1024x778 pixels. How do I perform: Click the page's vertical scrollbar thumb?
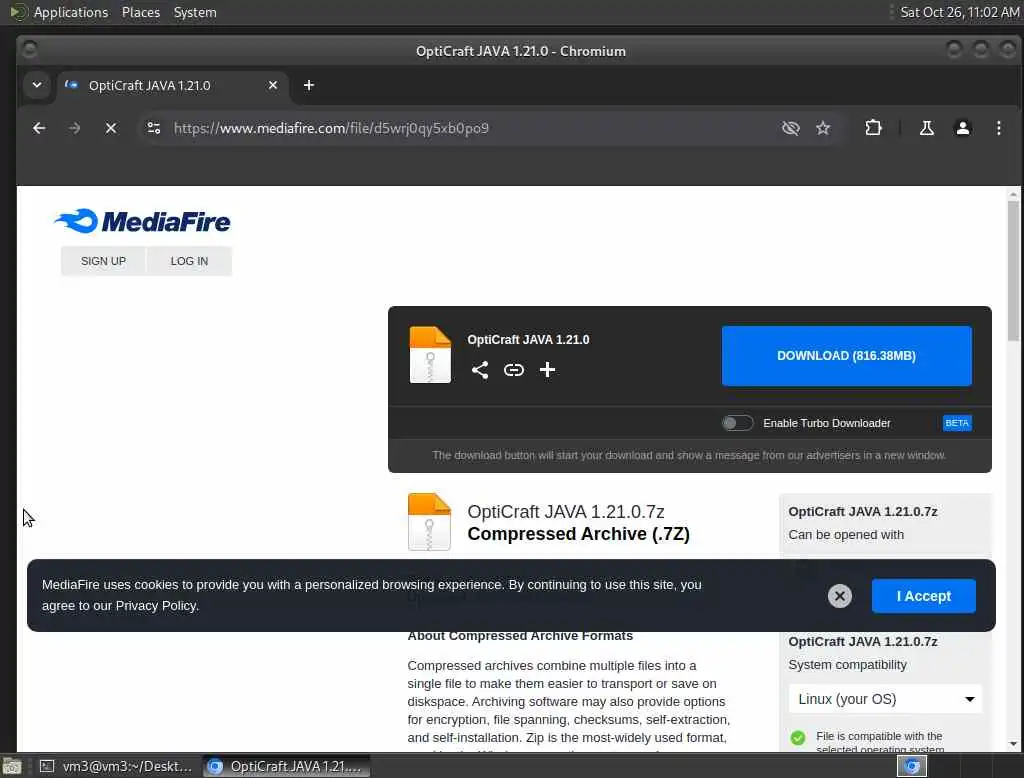pyautogui.click(x=1013, y=271)
